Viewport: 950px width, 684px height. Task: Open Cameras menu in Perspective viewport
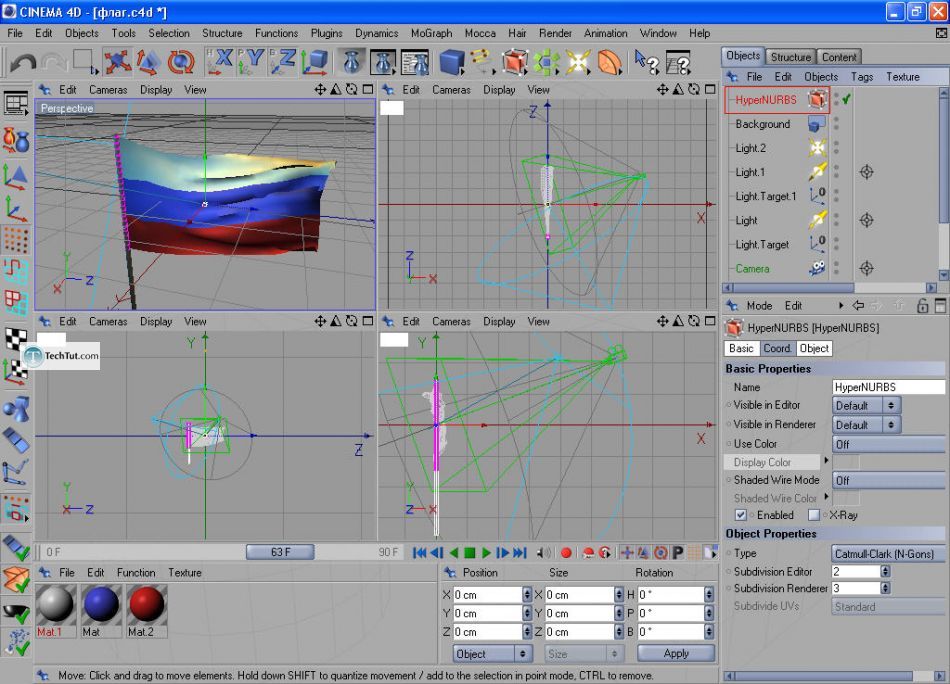coord(108,90)
